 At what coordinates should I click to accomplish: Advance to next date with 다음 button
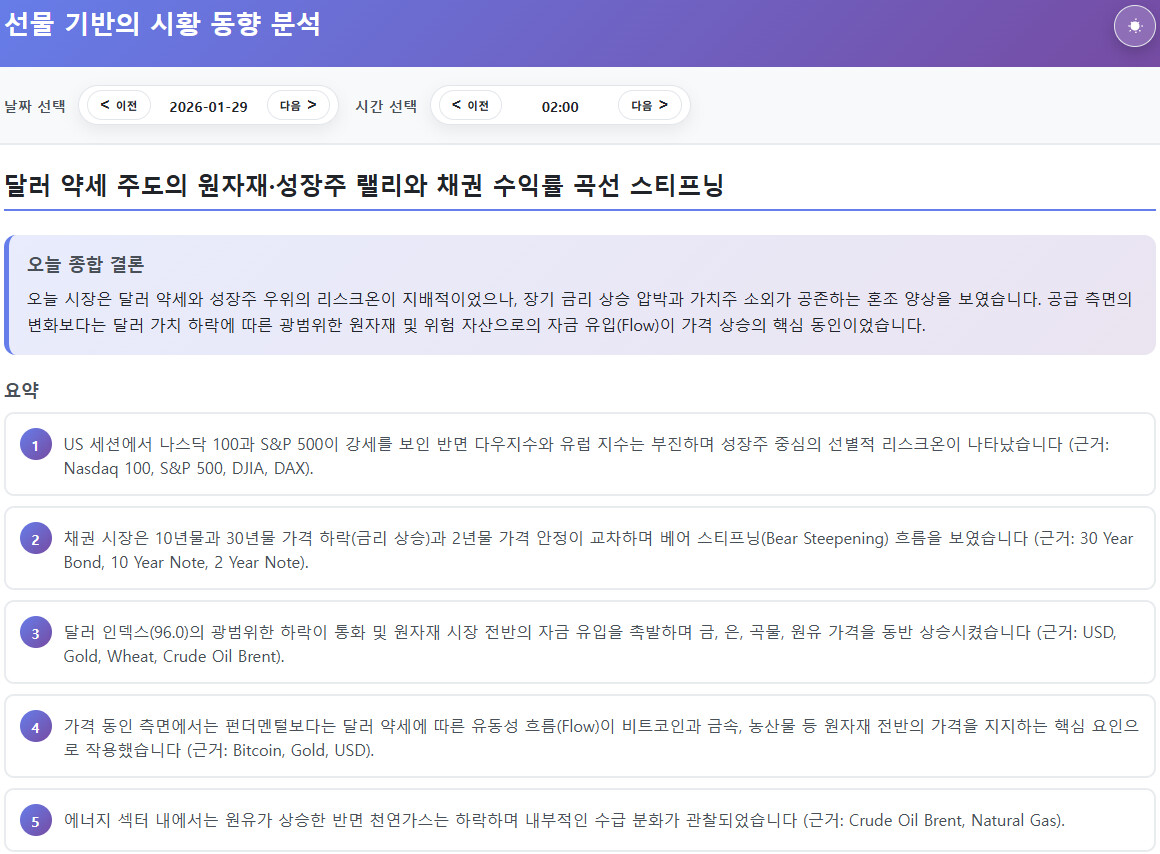[x=298, y=105]
